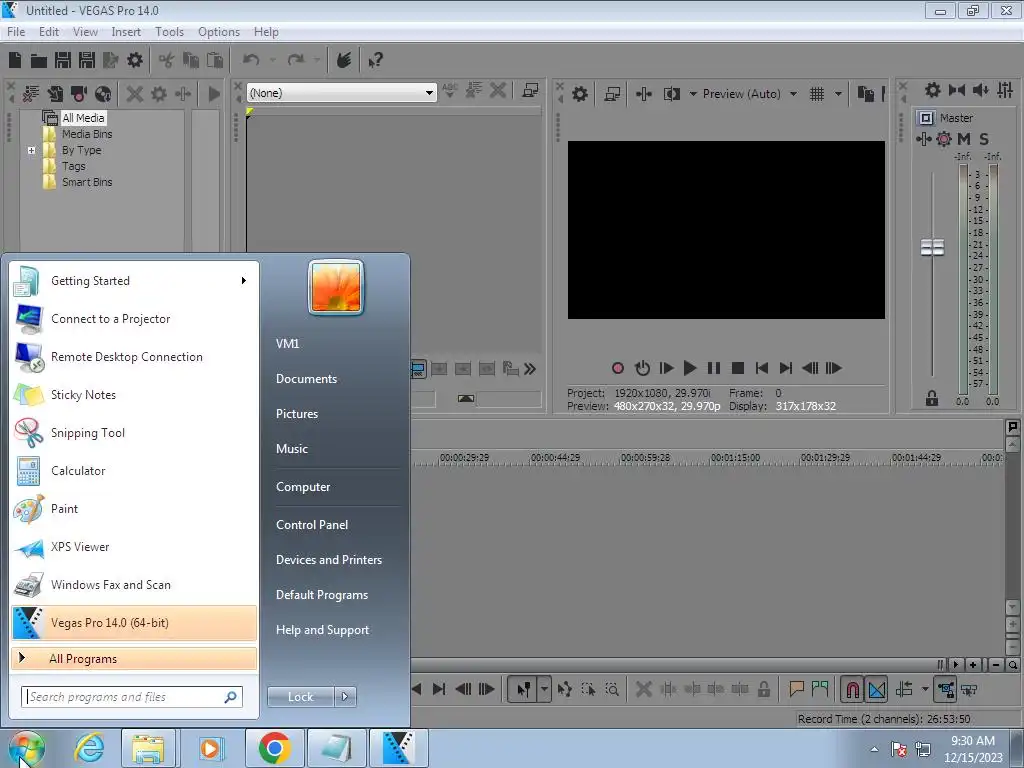The height and width of the screenshot is (768, 1024).
Task: Click the timeline vertical scrollbar track
Action: point(1012,526)
